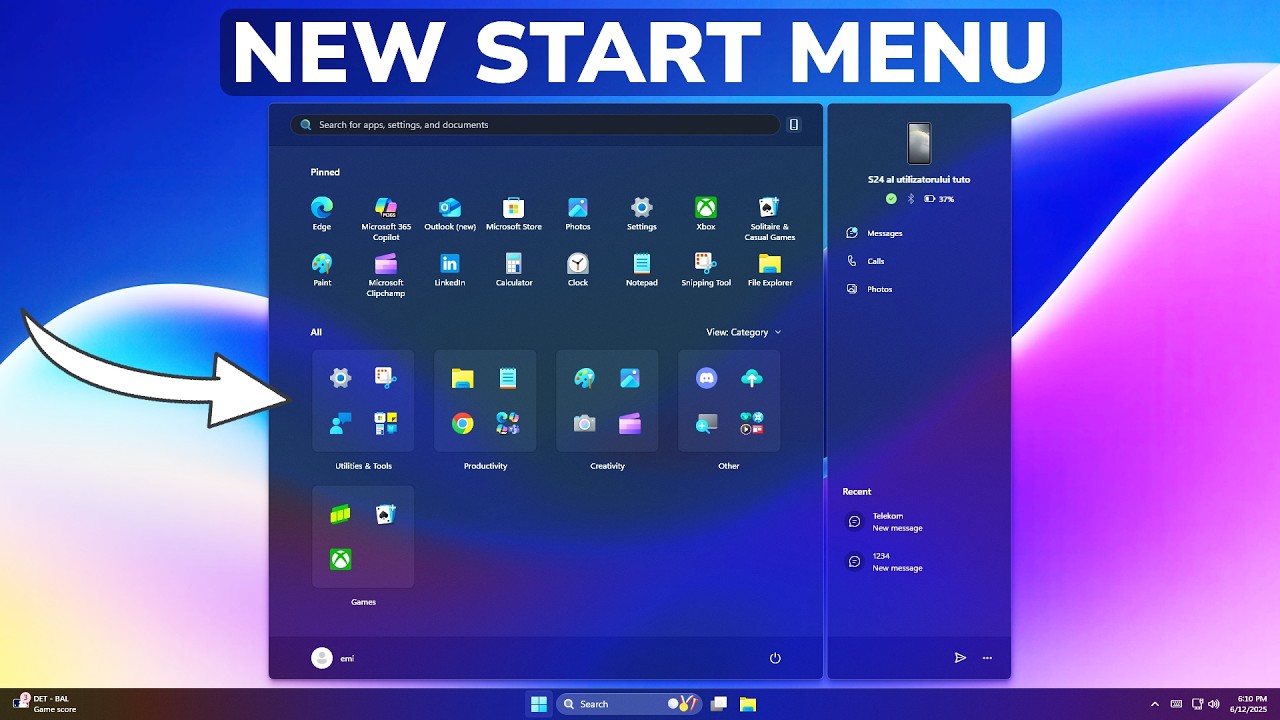Open Paint inside the Creativity category
Screen dimensions: 1280x720
(584, 377)
